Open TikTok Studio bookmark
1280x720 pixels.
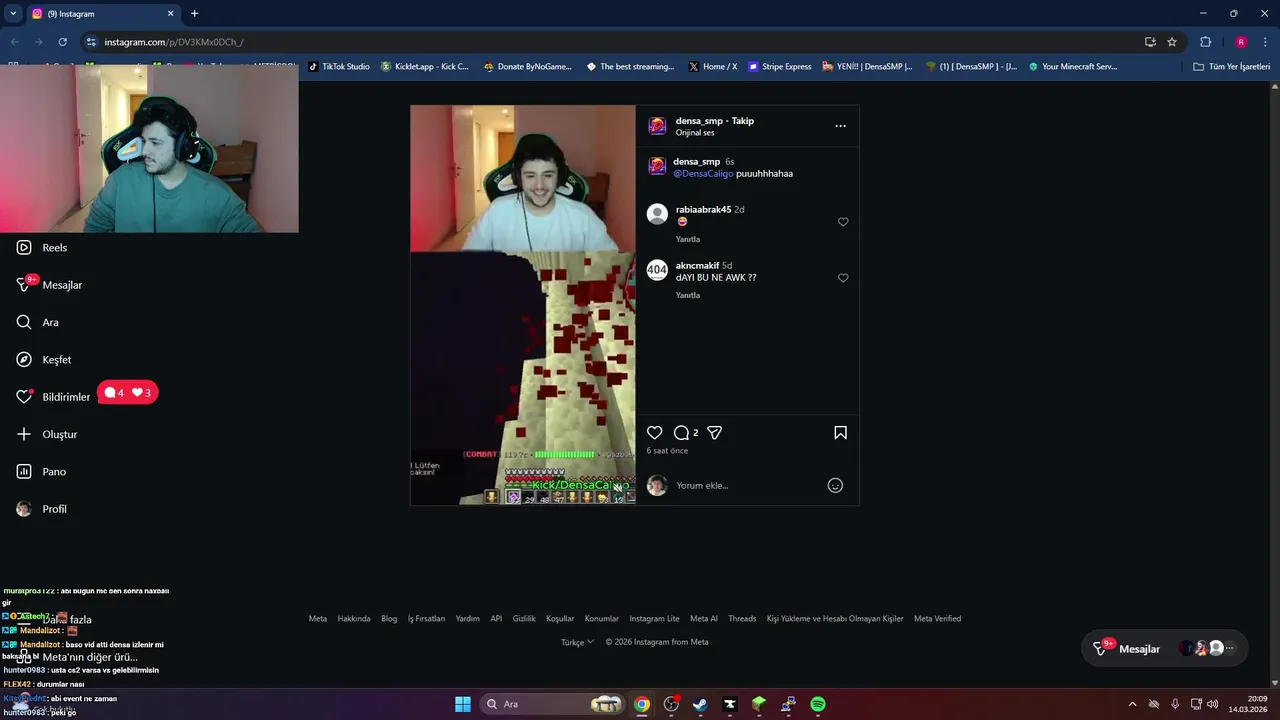click(x=339, y=67)
